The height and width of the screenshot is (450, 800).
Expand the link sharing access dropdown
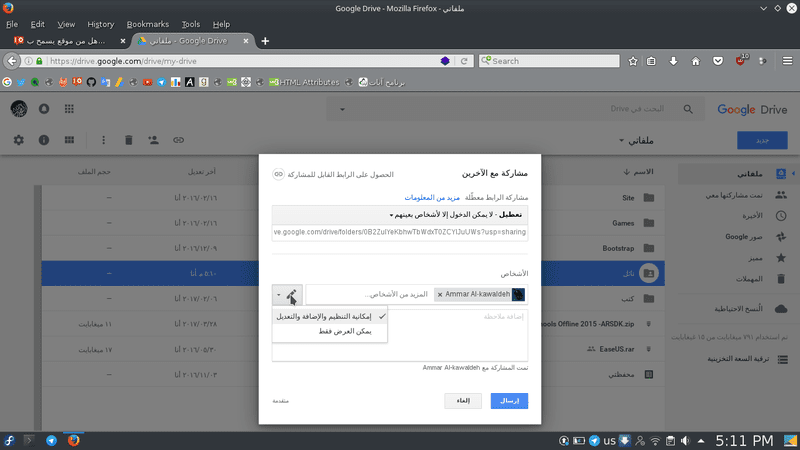tap(399, 214)
